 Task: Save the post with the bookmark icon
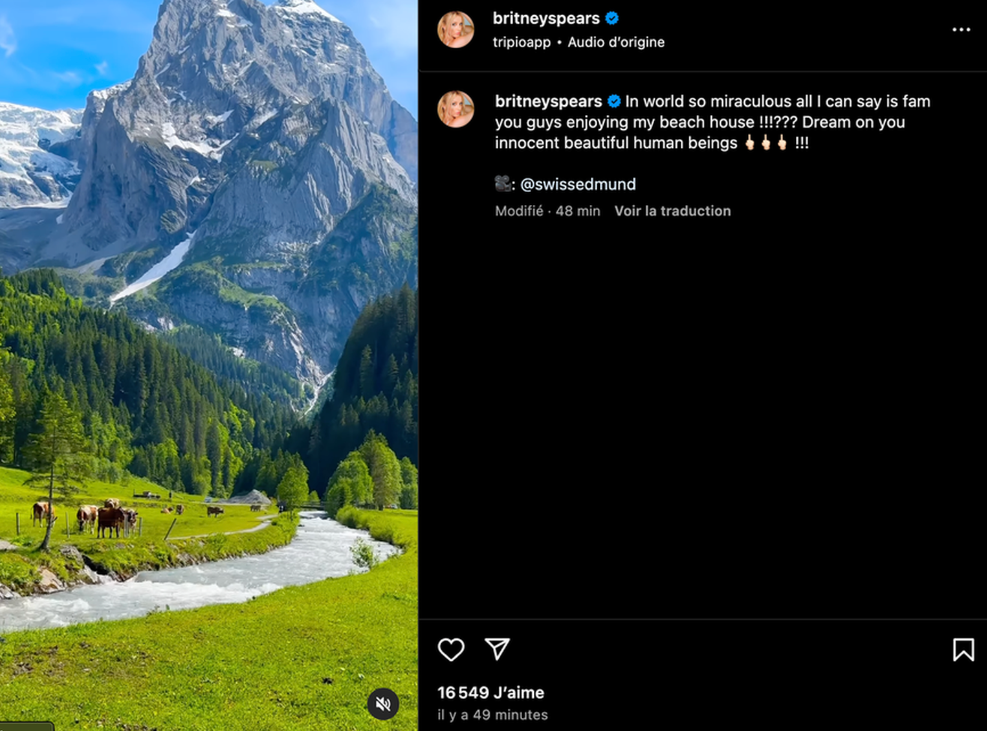click(x=963, y=650)
